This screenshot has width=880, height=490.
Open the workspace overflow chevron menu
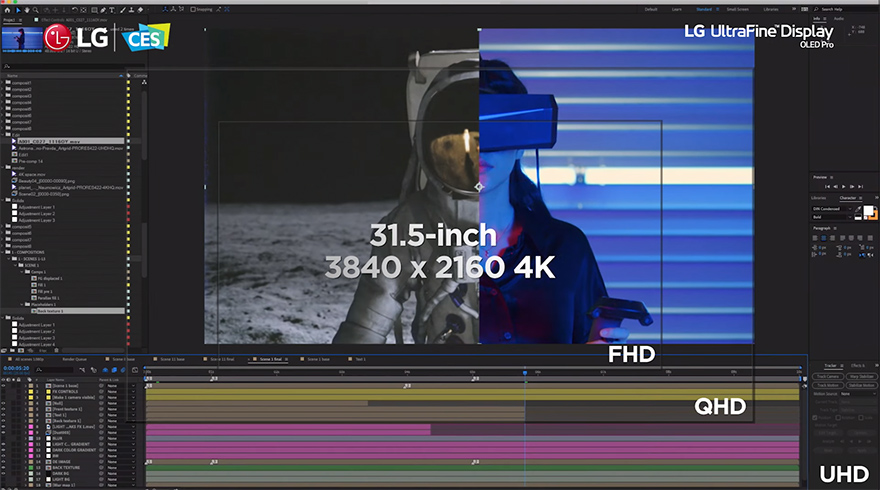coord(794,9)
